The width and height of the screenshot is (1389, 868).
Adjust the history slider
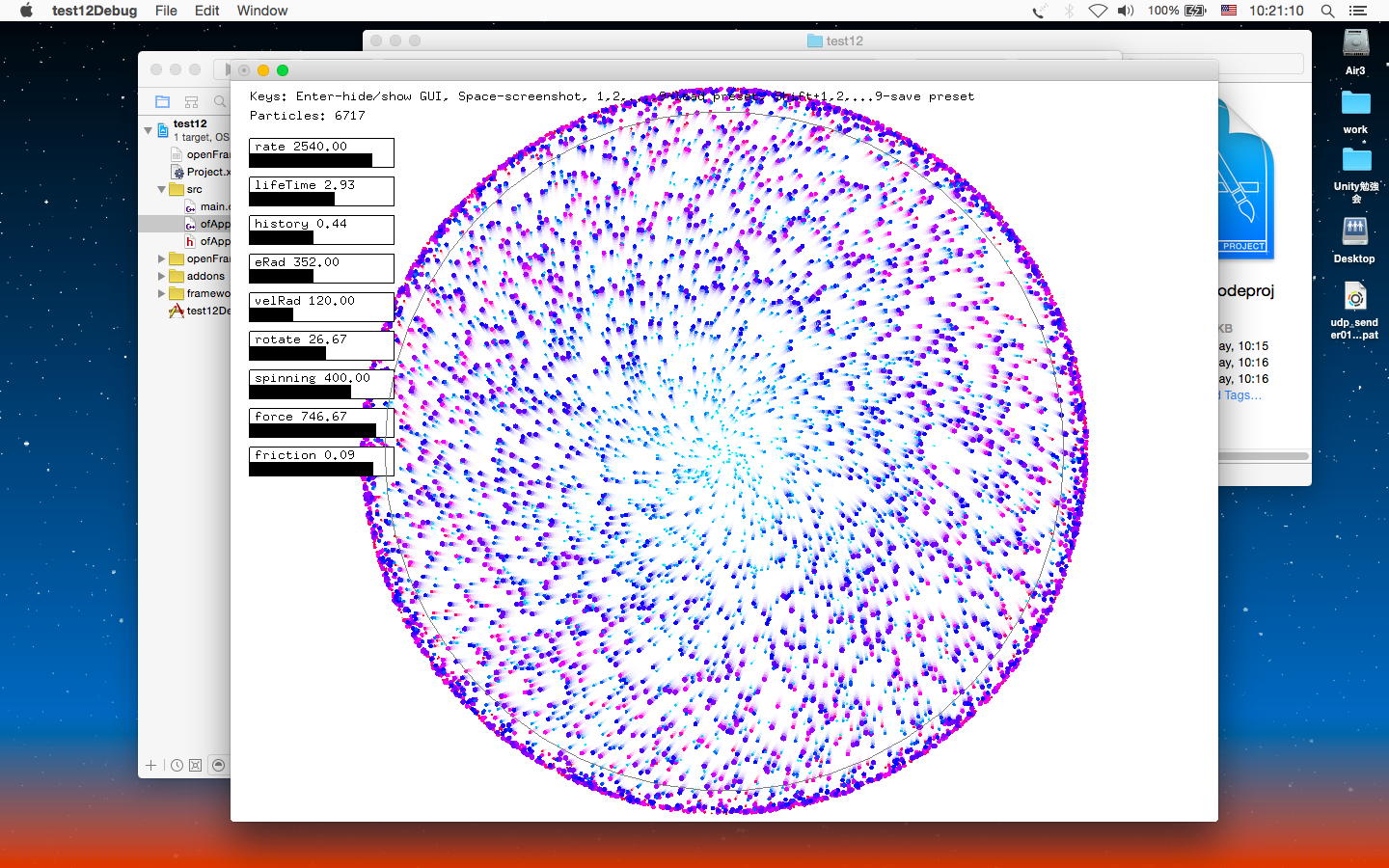pyautogui.click(x=321, y=230)
